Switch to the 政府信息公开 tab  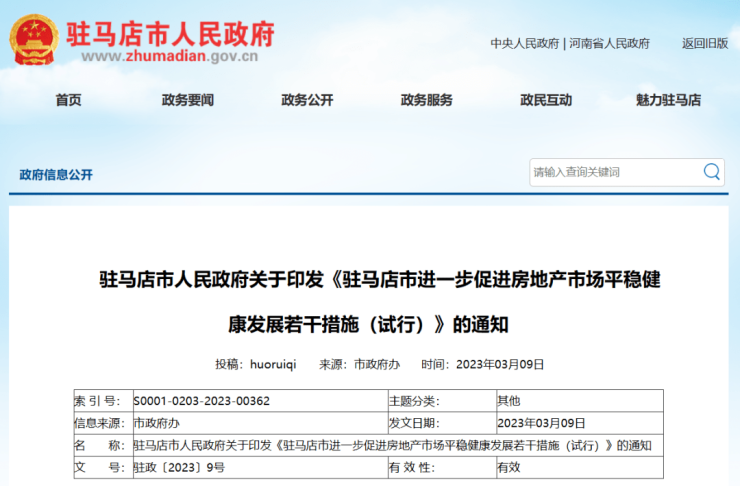coord(56,174)
